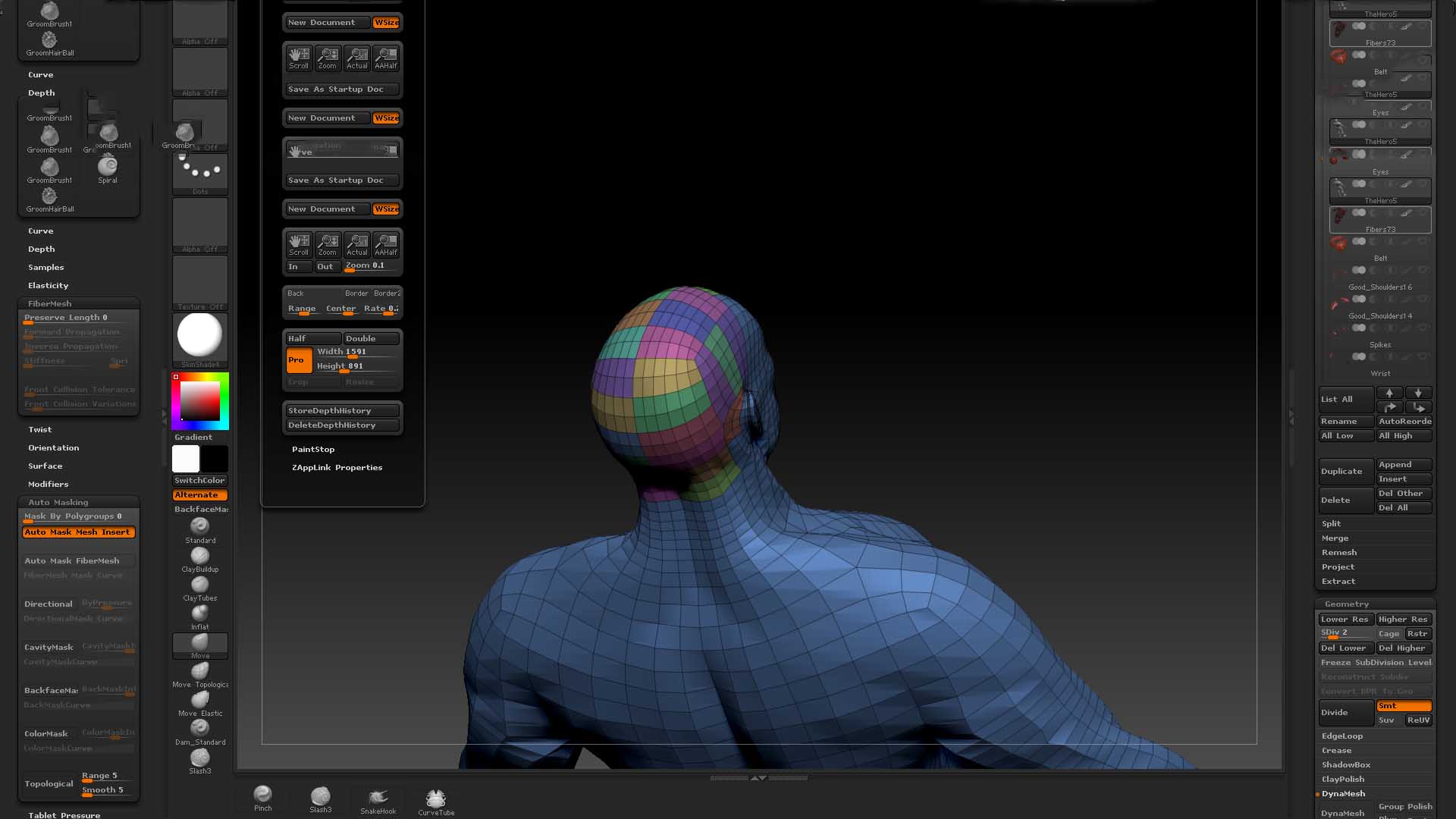Click the AutoReorder button
Viewport: 1456px width, 819px height.
tap(1404, 422)
